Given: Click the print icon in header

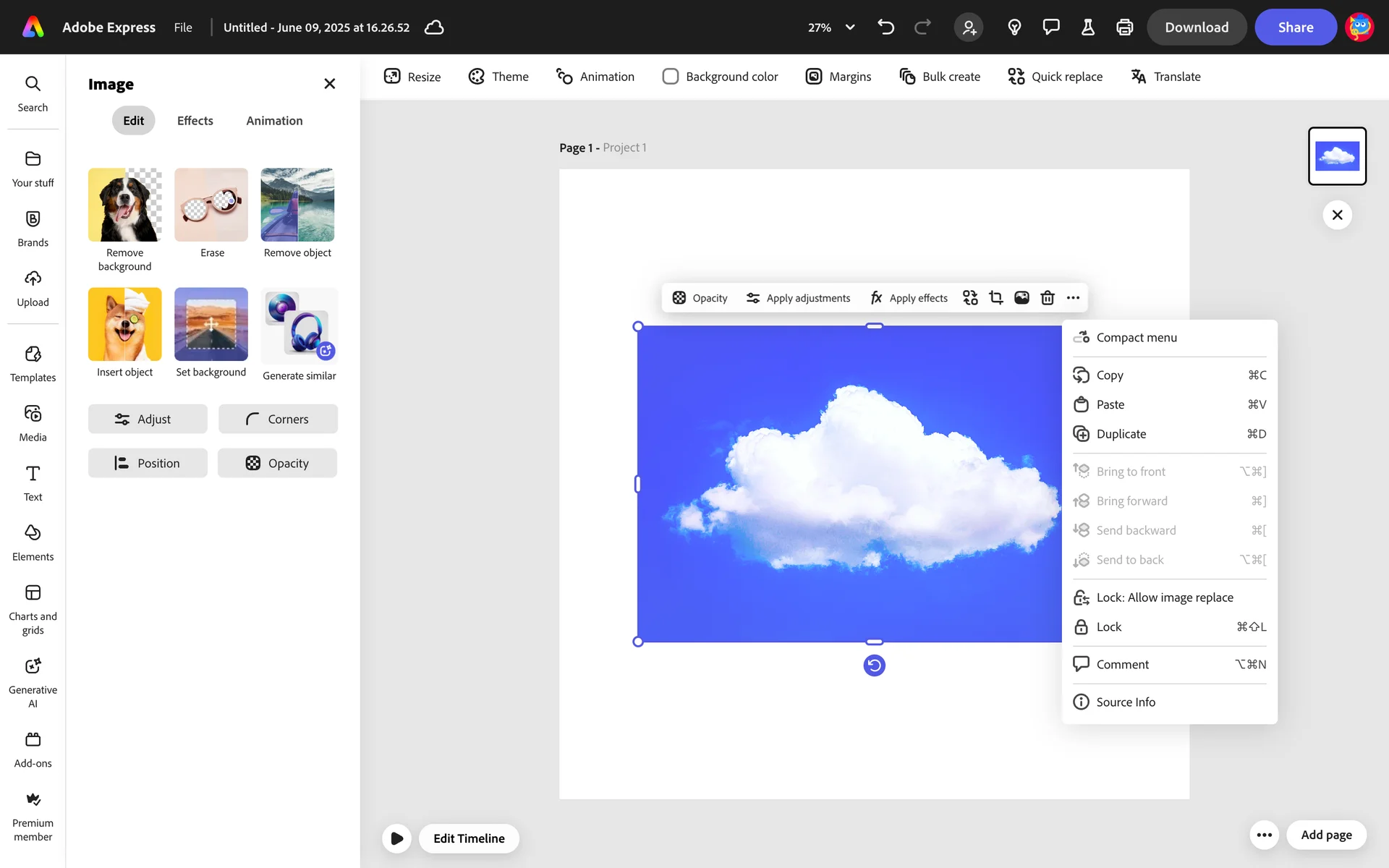Looking at the screenshot, I should (1124, 27).
